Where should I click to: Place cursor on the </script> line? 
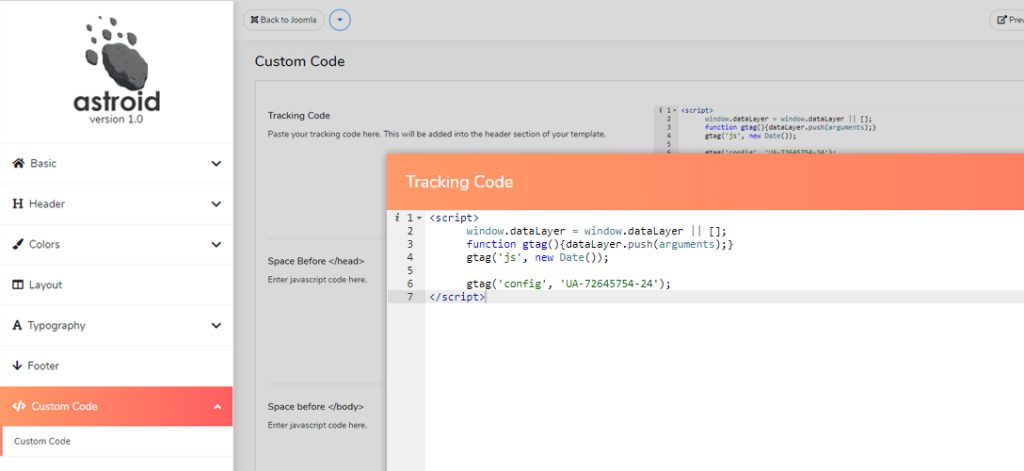click(457, 297)
